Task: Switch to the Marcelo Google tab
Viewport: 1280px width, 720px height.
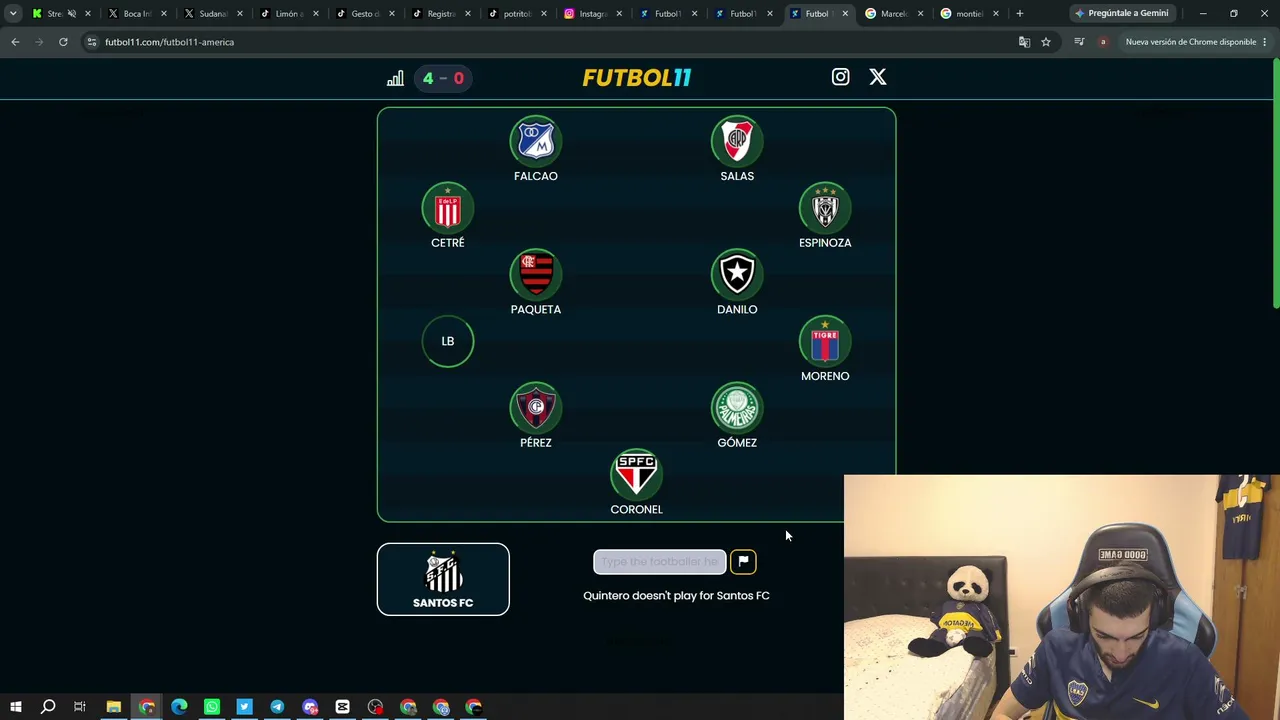Action: pyautogui.click(x=893, y=14)
